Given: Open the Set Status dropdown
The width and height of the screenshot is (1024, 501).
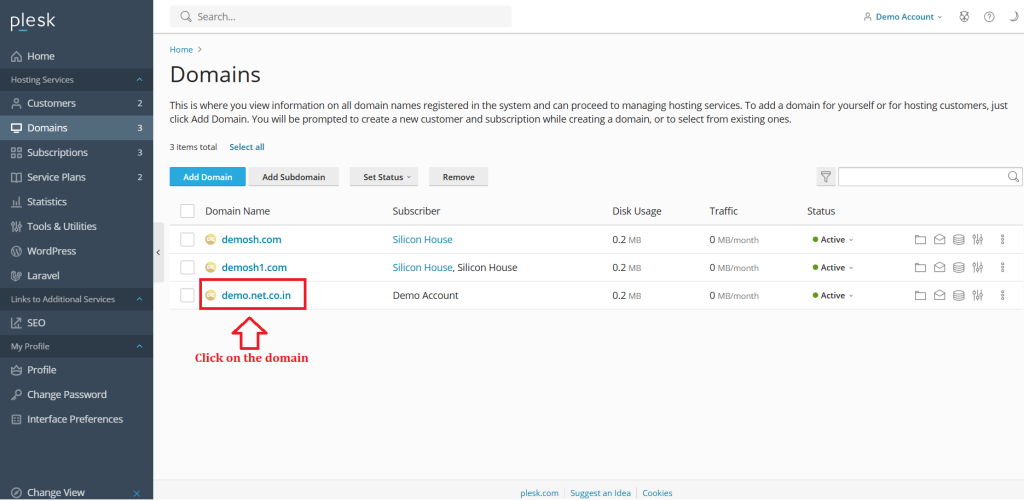Looking at the screenshot, I should coord(386,177).
